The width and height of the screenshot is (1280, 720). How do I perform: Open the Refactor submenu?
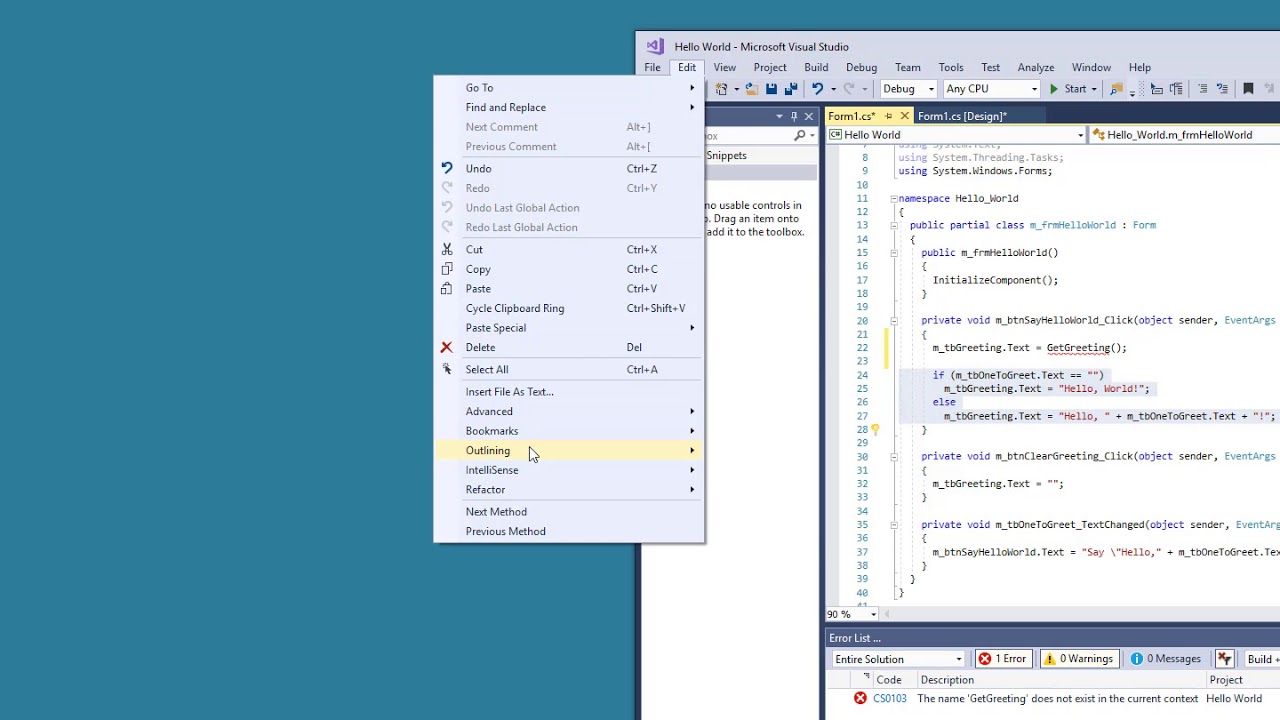tap(569, 489)
